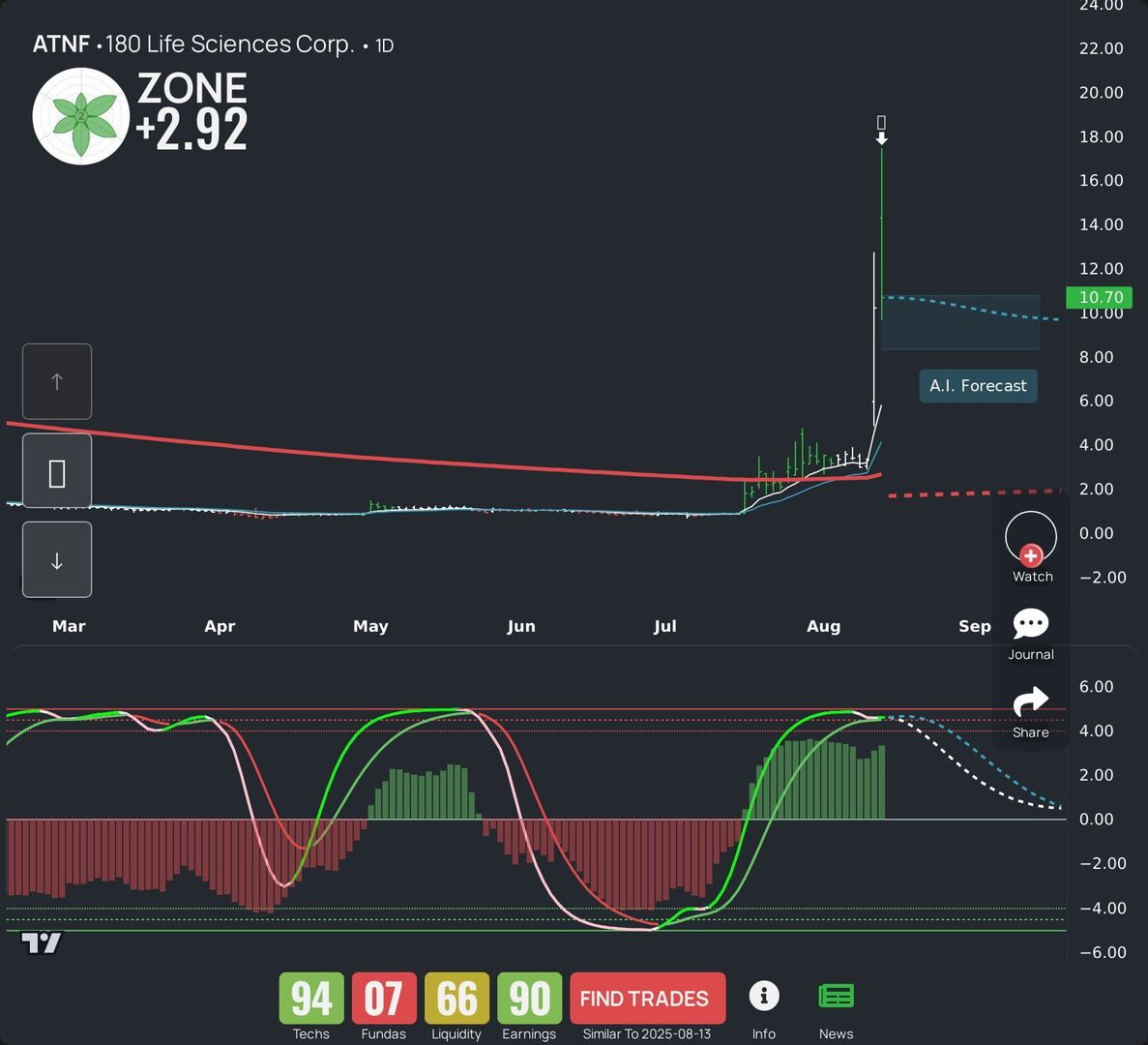The image size is (1148, 1045).
Task: Open the Info circle icon
Action: (x=764, y=996)
